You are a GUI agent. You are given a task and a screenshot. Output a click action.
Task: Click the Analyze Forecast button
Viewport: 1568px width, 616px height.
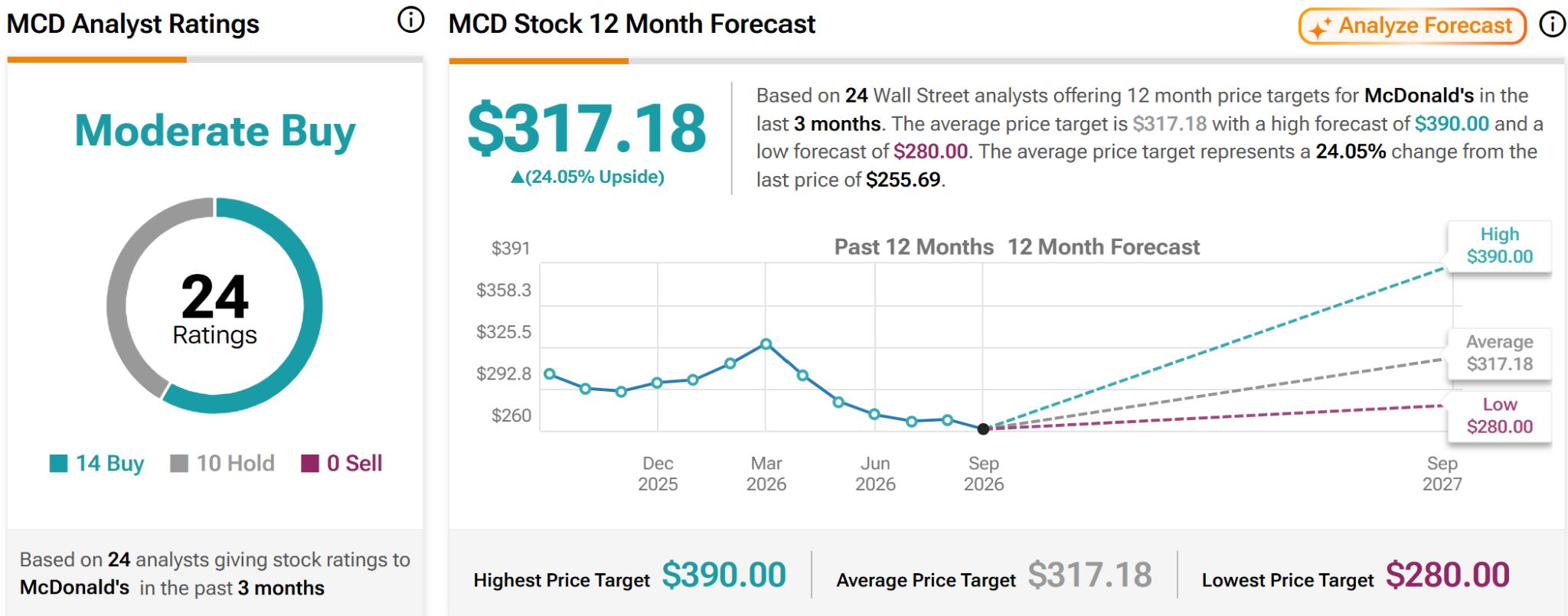click(x=1412, y=26)
